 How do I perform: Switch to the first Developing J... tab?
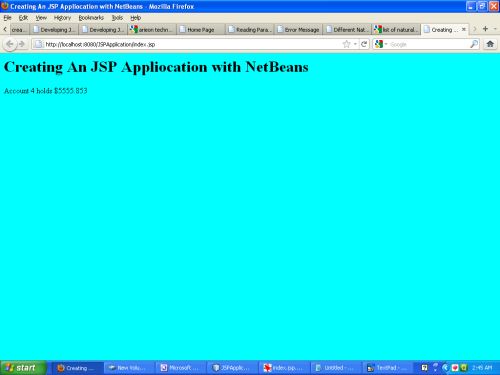point(54,30)
